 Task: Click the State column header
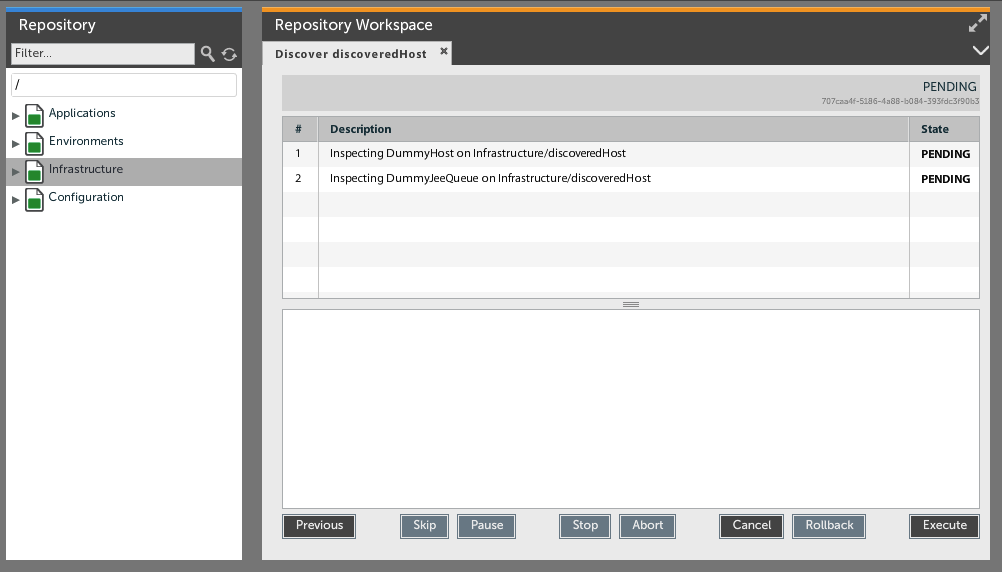(x=935, y=129)
